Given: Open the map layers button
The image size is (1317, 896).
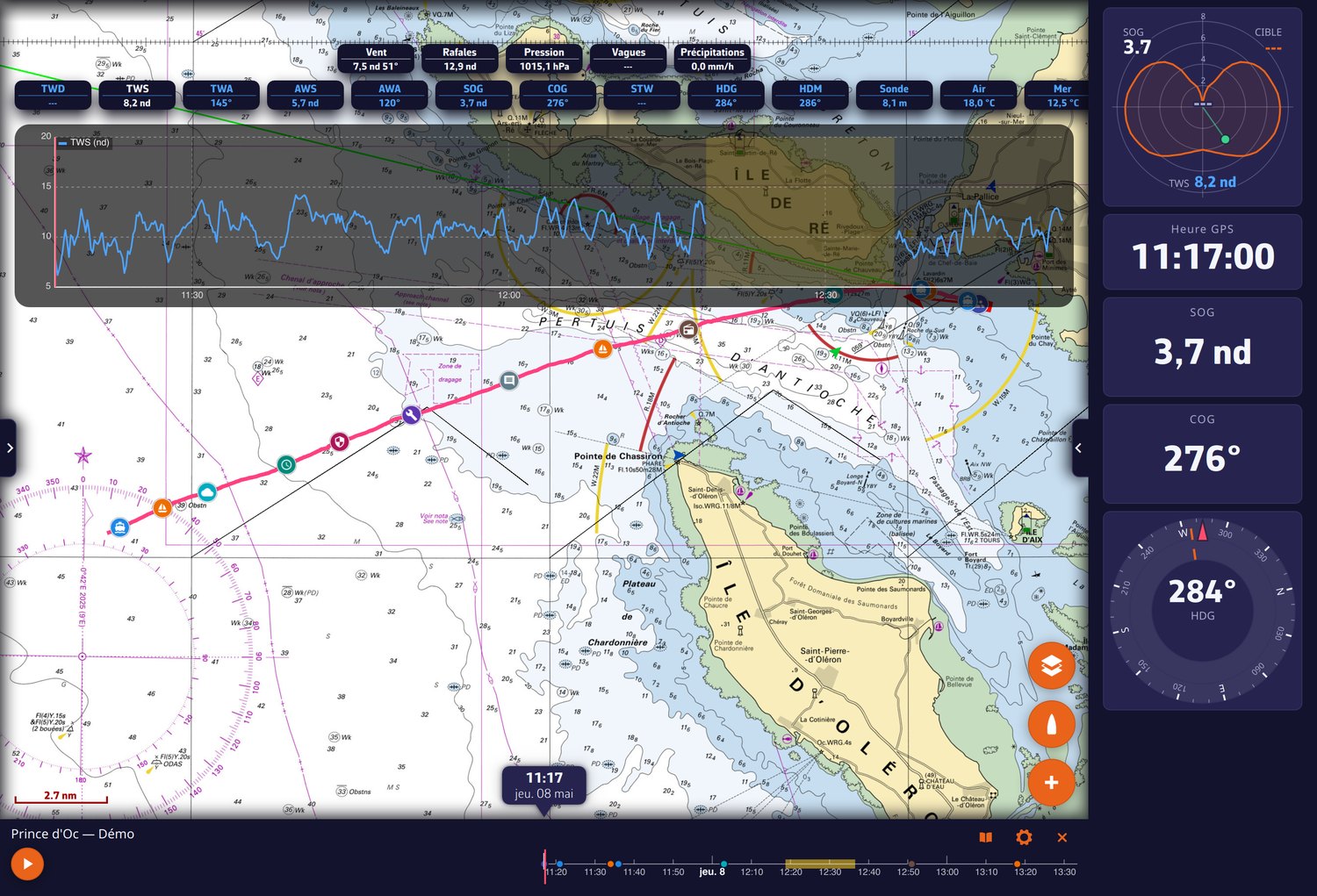Looking at the screenshot, I should tap(1051, 666).
